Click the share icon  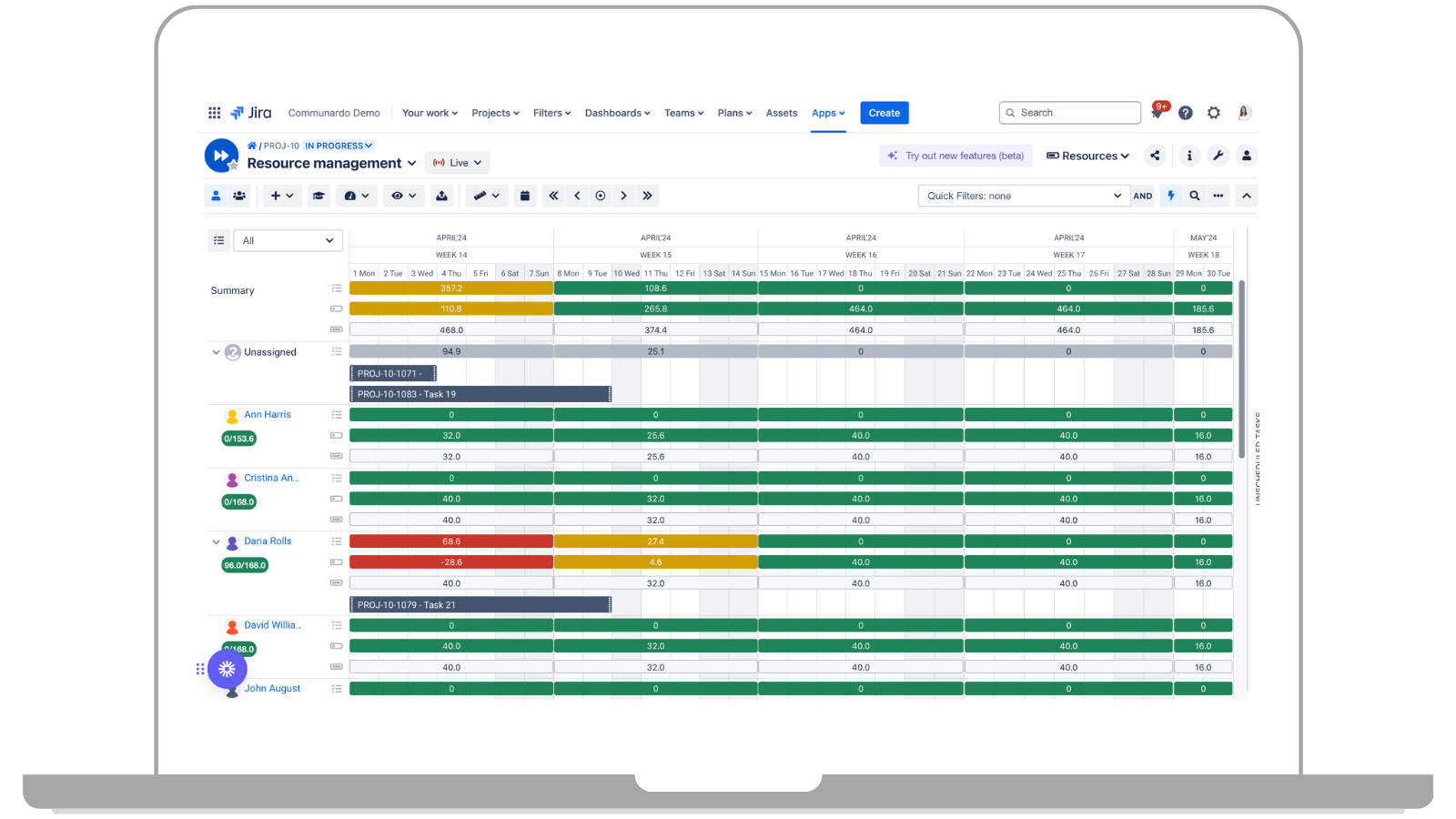(x=1155, y=156)
